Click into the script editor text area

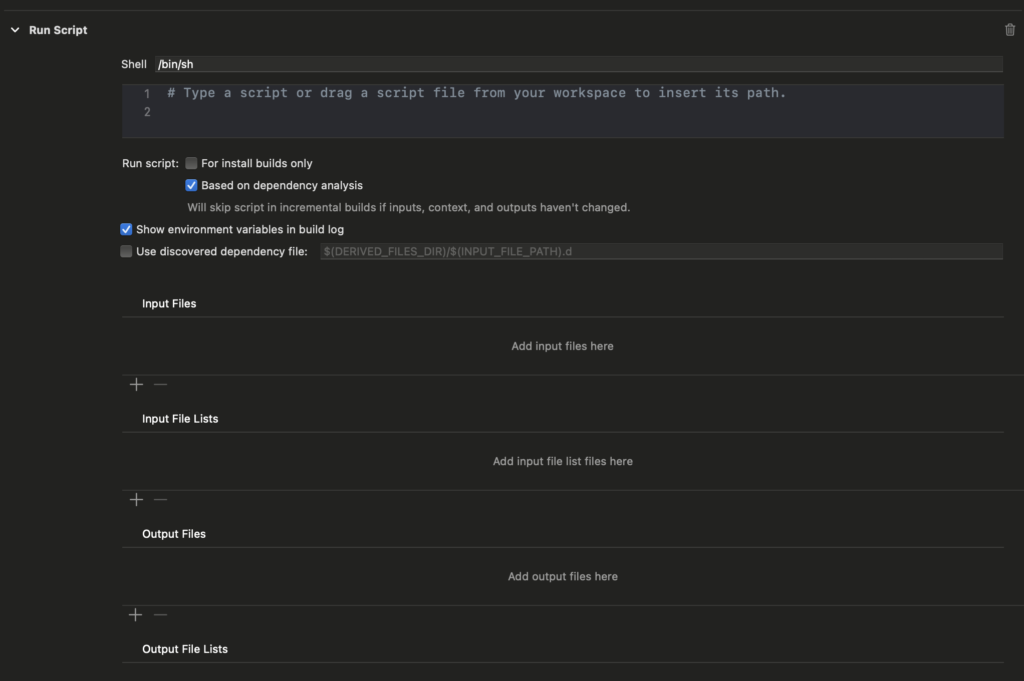click(x=562, y=111)
